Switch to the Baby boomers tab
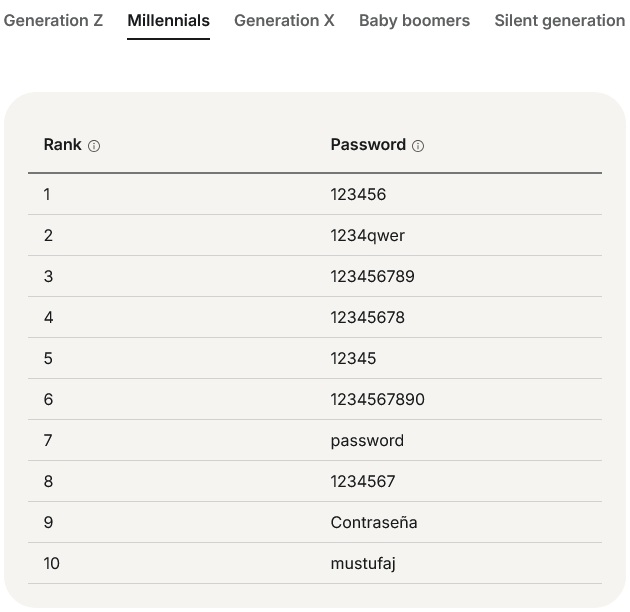The height and width of the screenshot is (612, 630). coord(414,20)
